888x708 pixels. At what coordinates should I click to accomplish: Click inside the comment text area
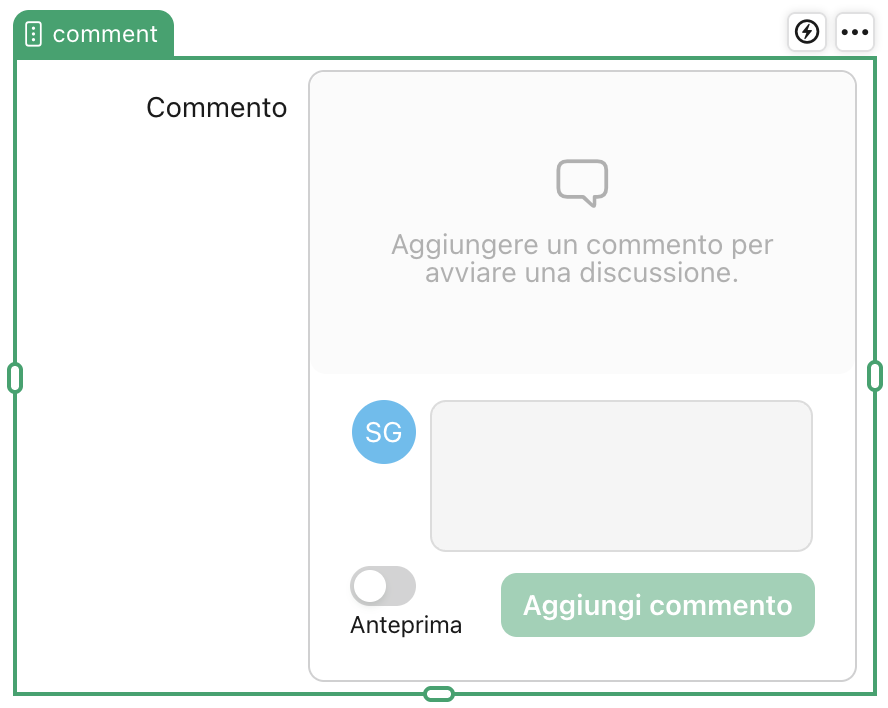(x=621, y=475)
